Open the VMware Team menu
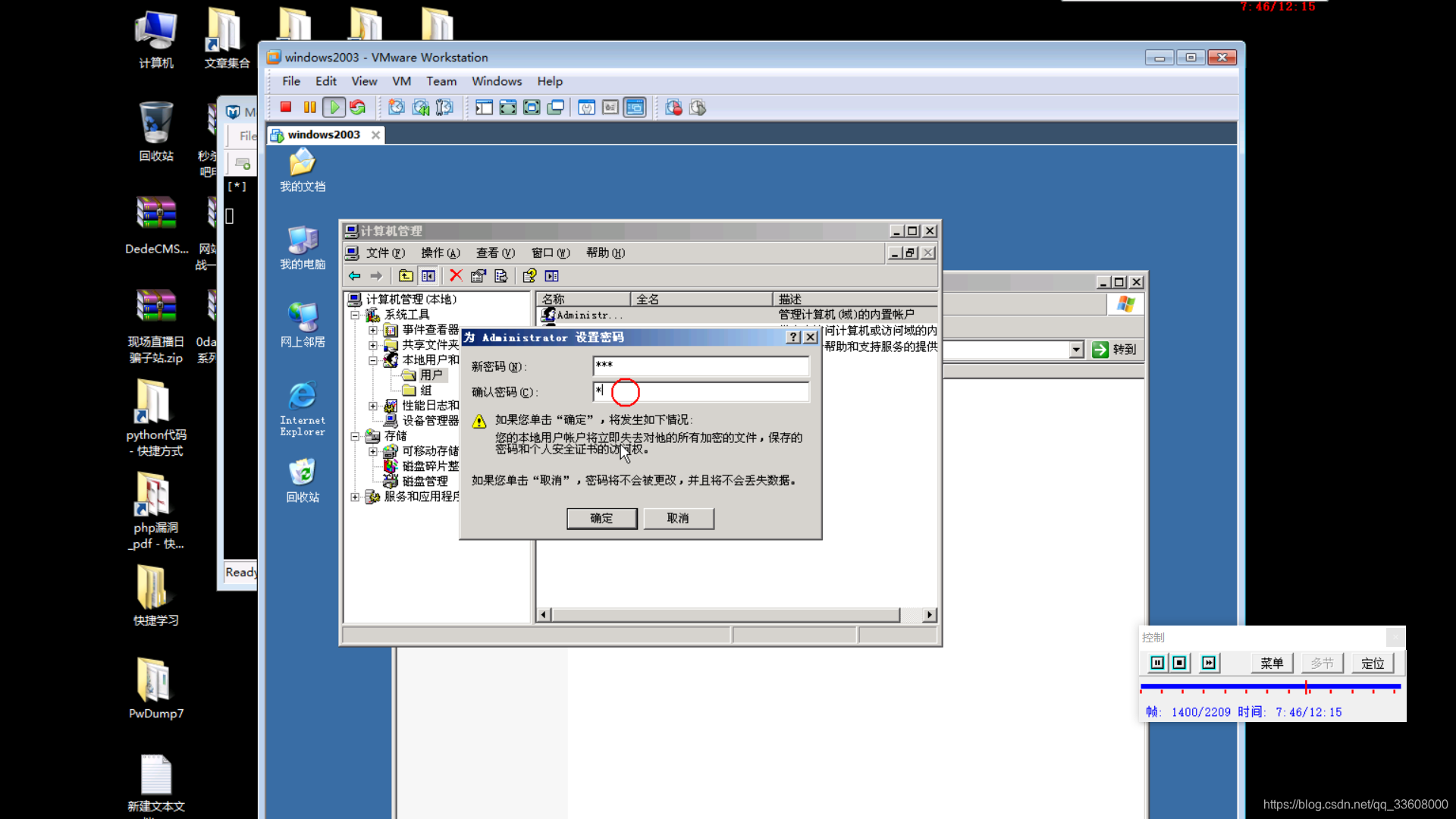The height and width of the screenshot is (819, 1456). (x=441, y=81)
